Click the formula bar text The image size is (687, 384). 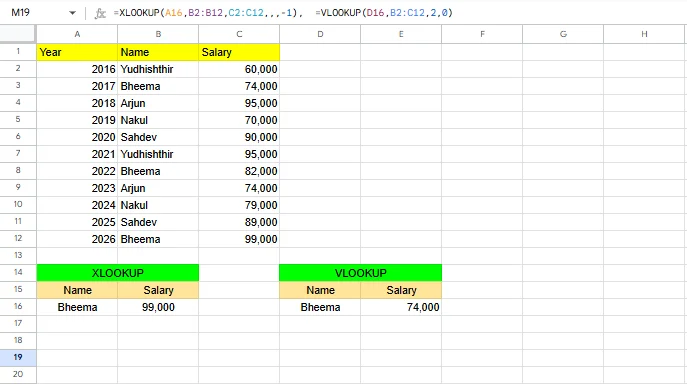(283, 13)
